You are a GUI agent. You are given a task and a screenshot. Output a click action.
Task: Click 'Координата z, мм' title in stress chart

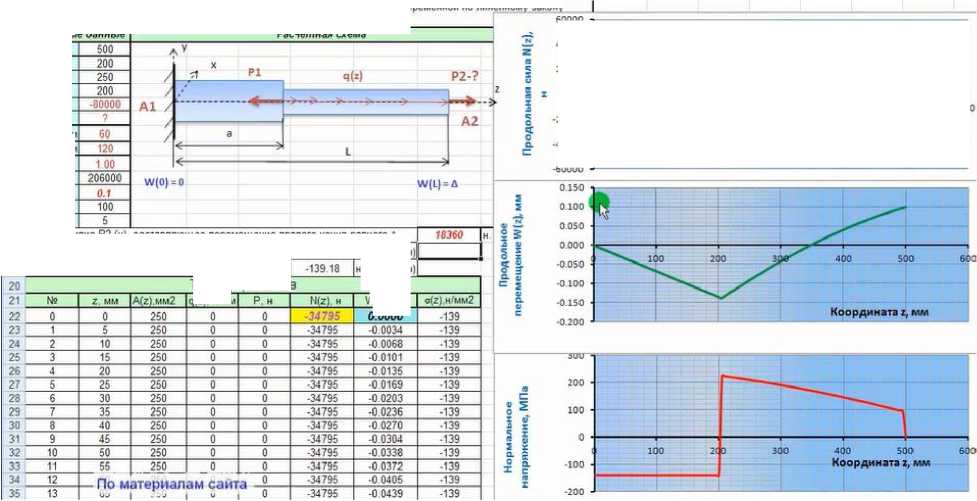point(880,462)
